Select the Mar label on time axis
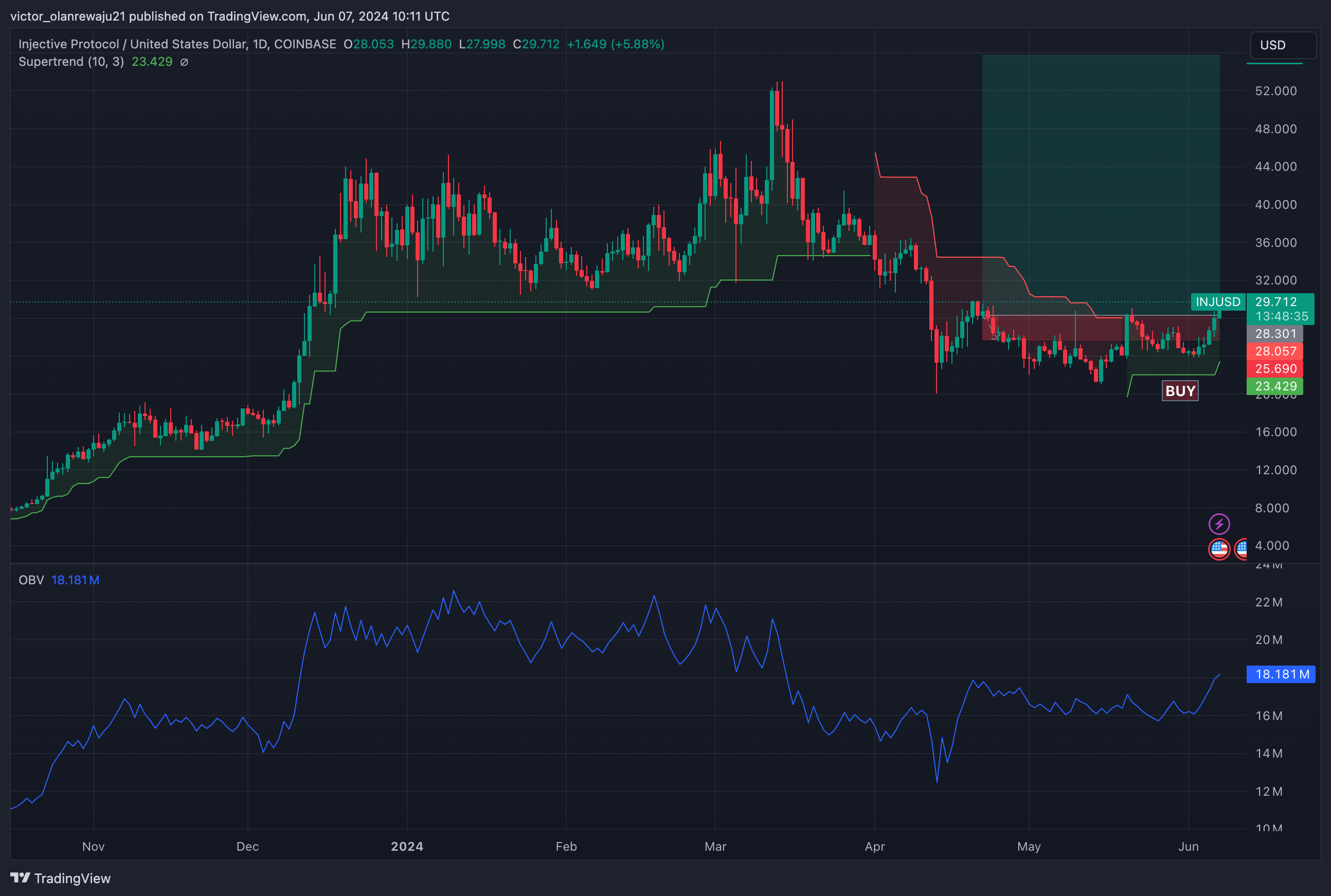Image resolution: width=1331 pixels, height=896 pixels. click(x=715, y=846)
